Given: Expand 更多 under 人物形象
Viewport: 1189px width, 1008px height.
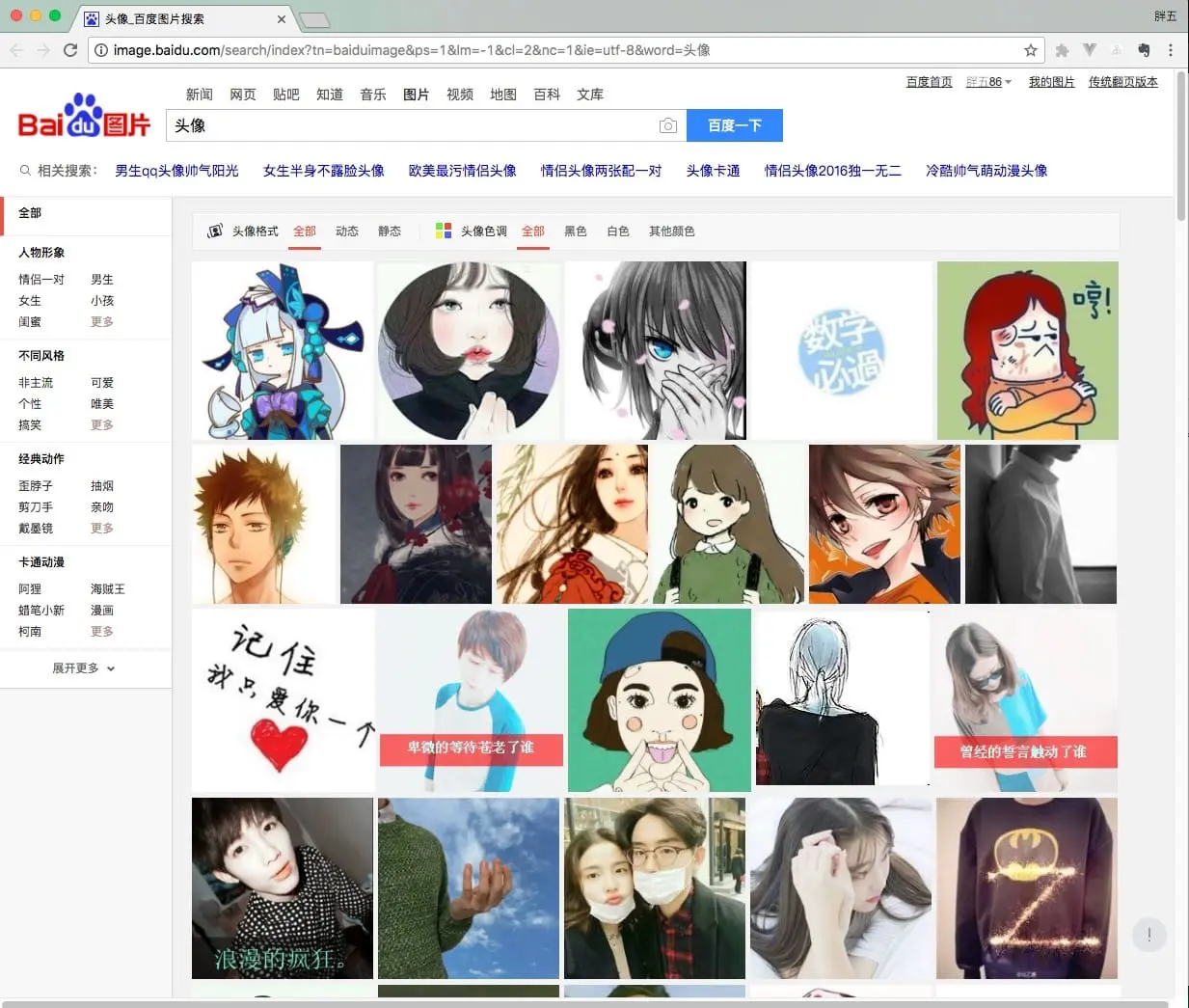Looking at the screenshot, I should tap(102, 322).
